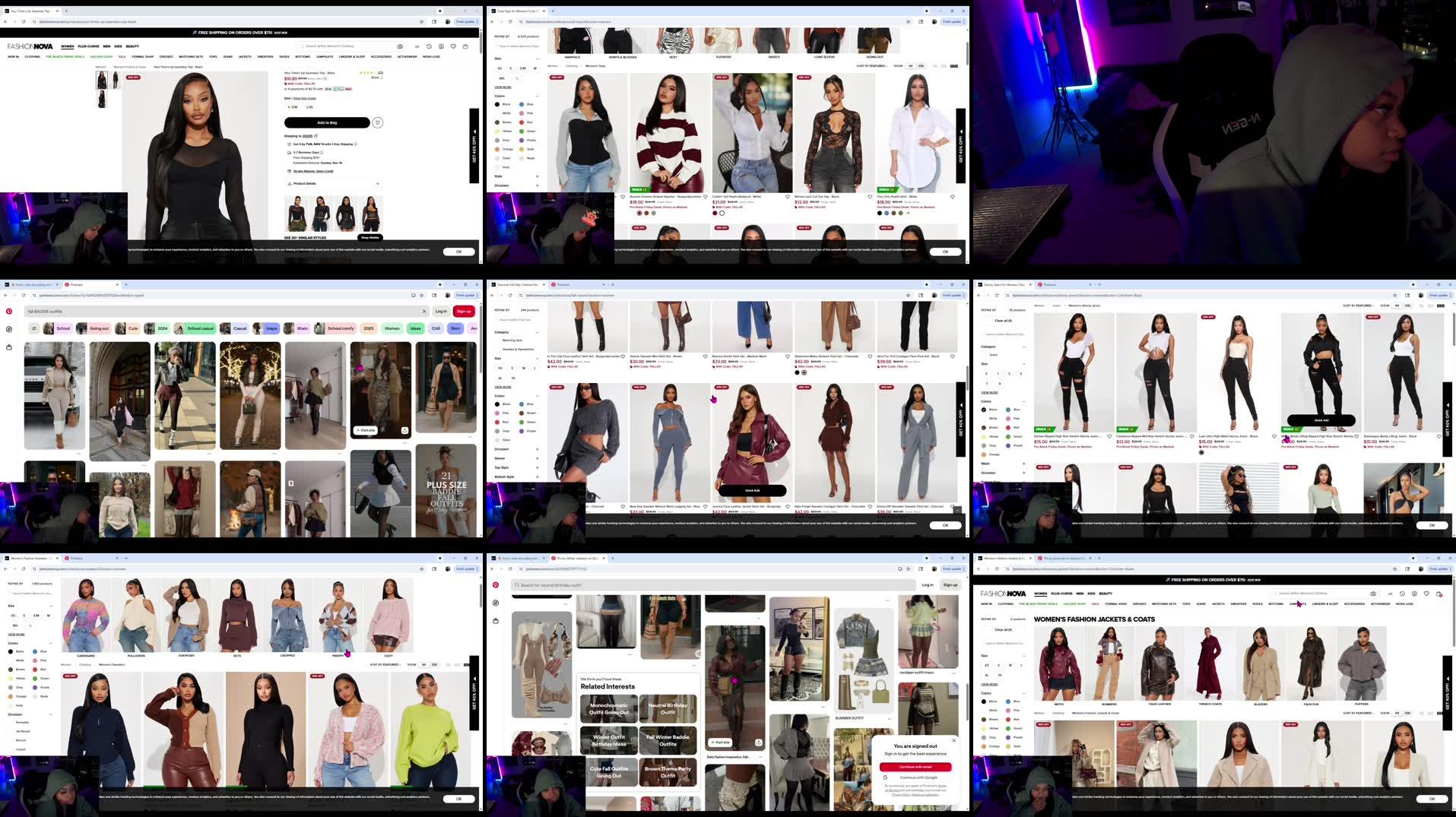
Task: Expand the Sleeve filter section
Action: coord(537,458)
